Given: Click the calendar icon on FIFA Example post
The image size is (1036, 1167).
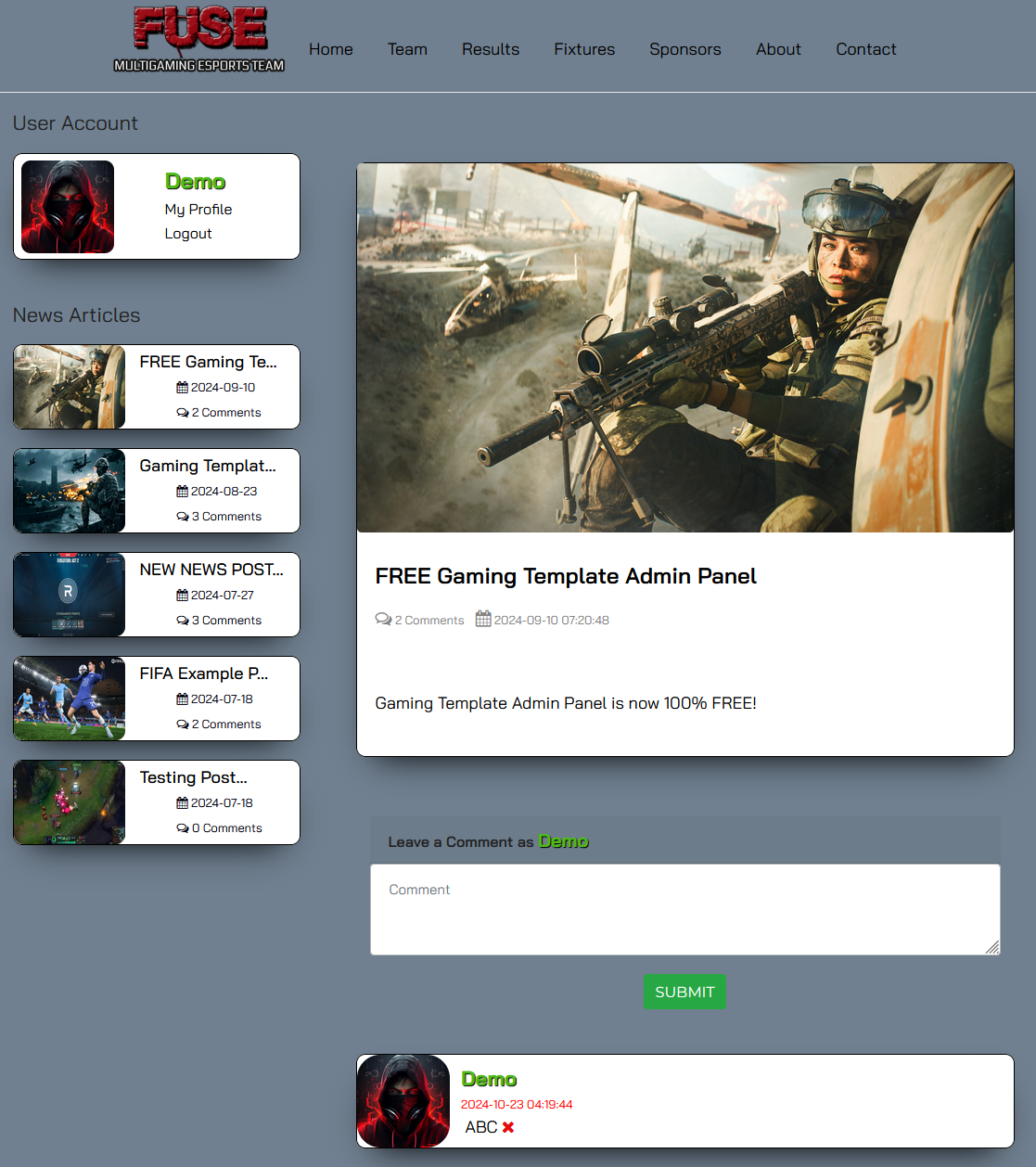Looking at the screenshot, I should pos(183,699).
